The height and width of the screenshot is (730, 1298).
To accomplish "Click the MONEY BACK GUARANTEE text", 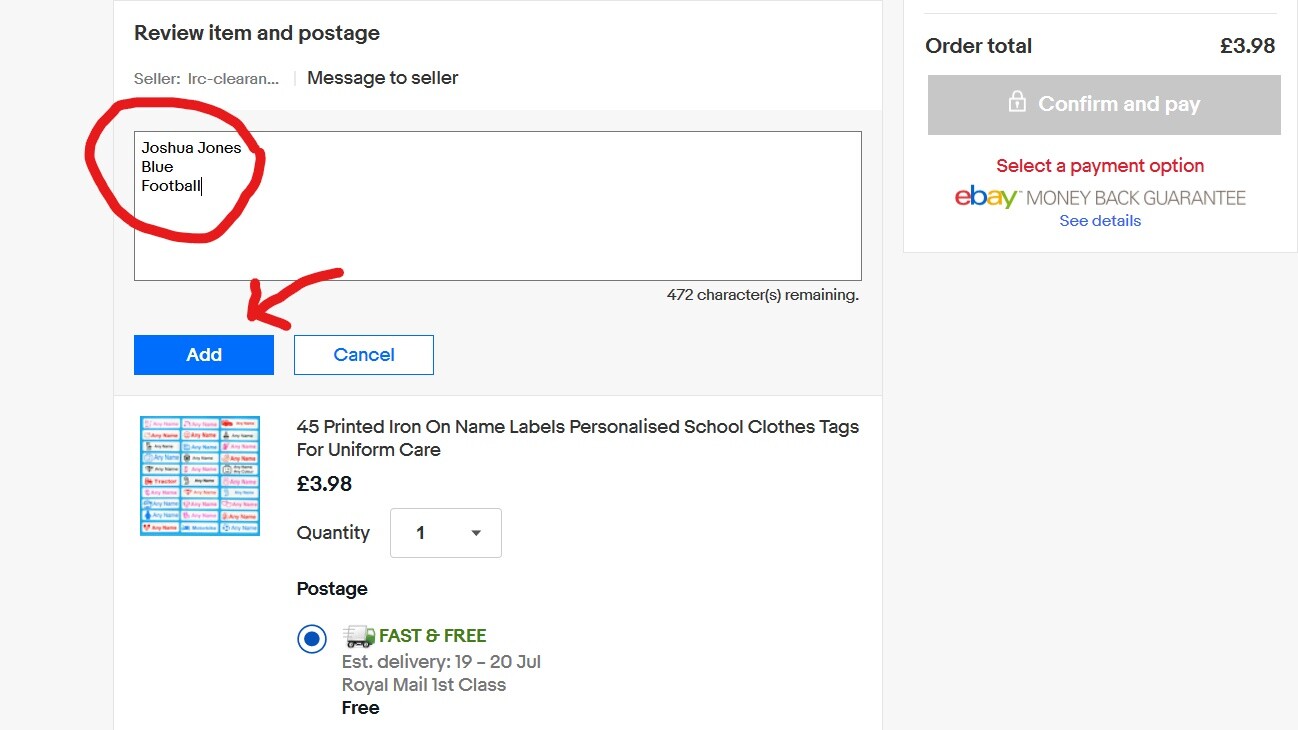I will coord(1136,198).
